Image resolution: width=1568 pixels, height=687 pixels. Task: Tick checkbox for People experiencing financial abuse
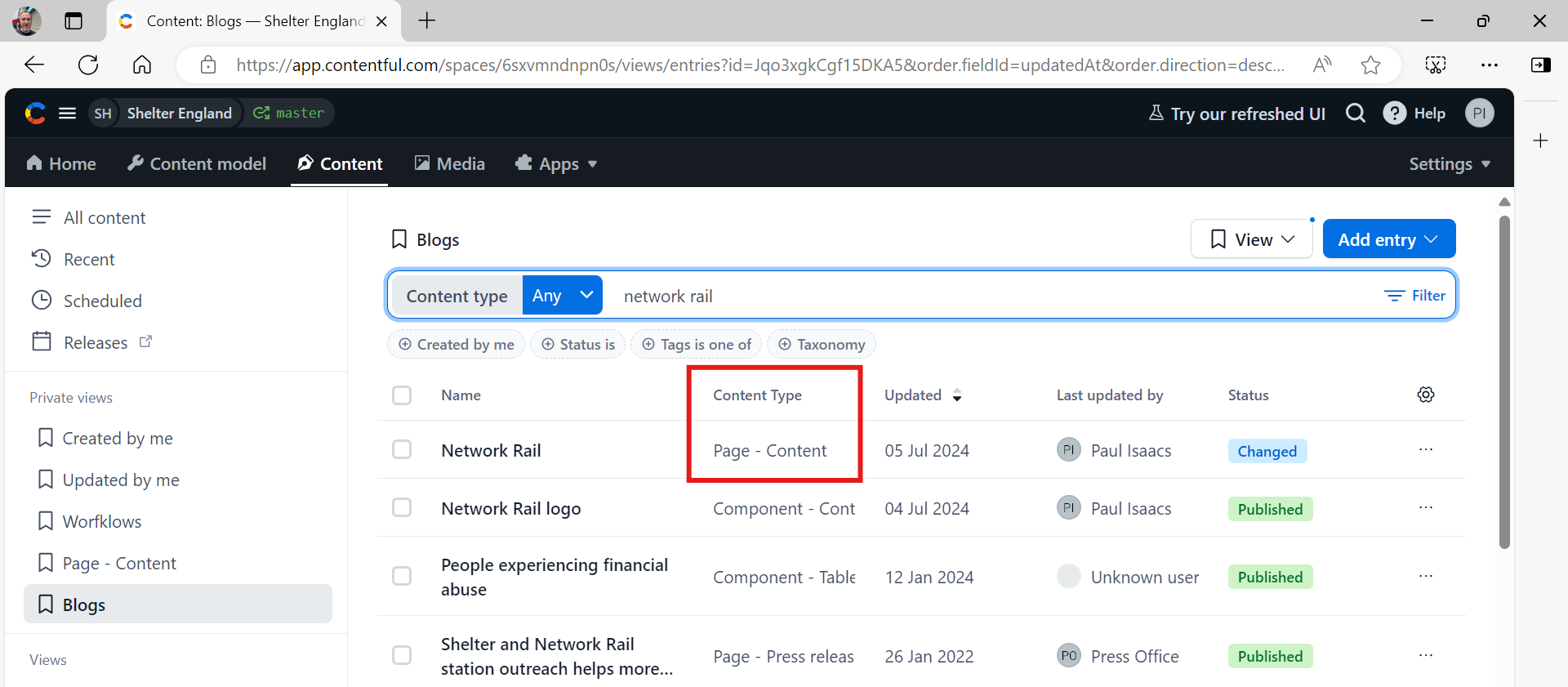402,577
